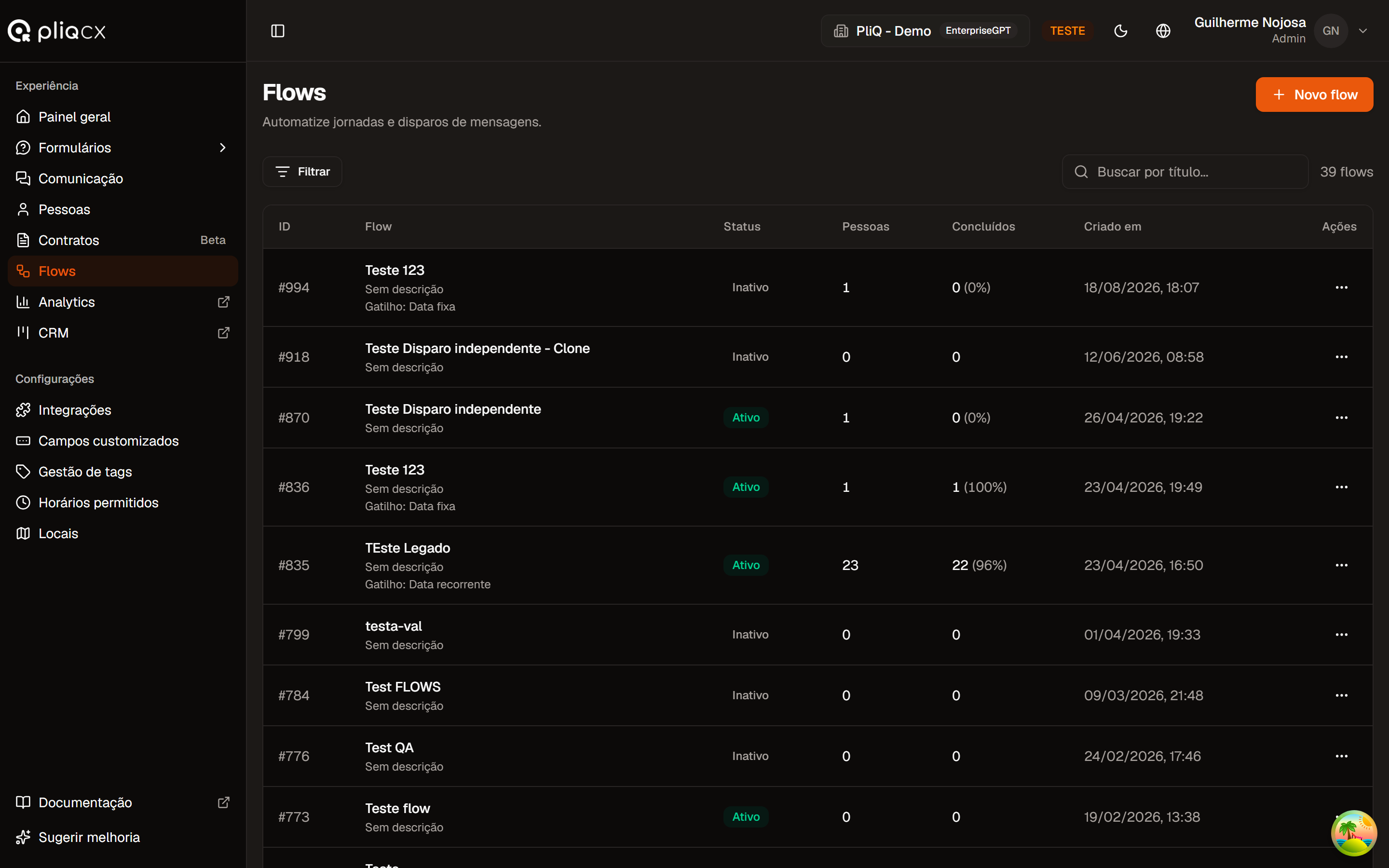Open Pessoas page from sidebar
This screenshot has height=868, width=1389.
click(123, 210)
